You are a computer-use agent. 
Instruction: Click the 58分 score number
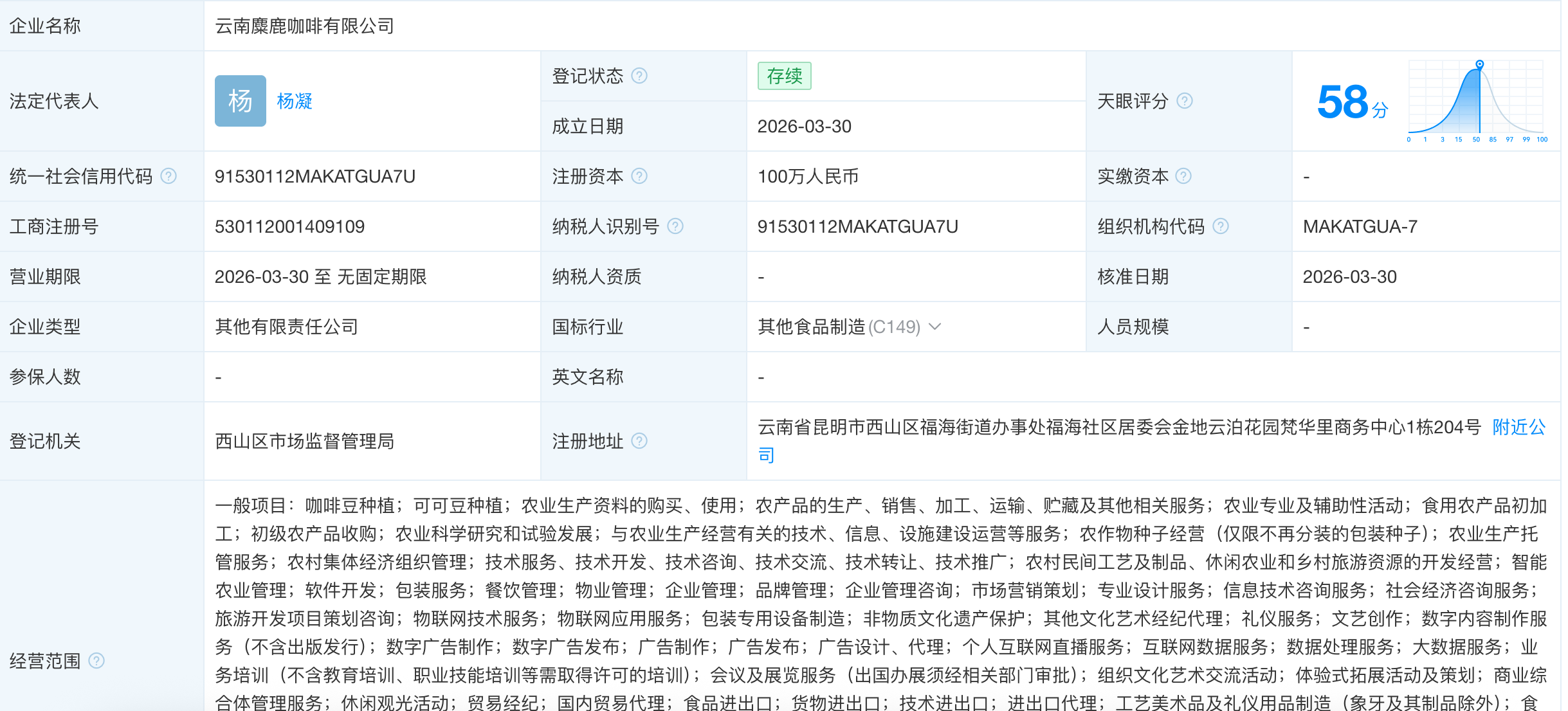click(x=1344, y=102)
